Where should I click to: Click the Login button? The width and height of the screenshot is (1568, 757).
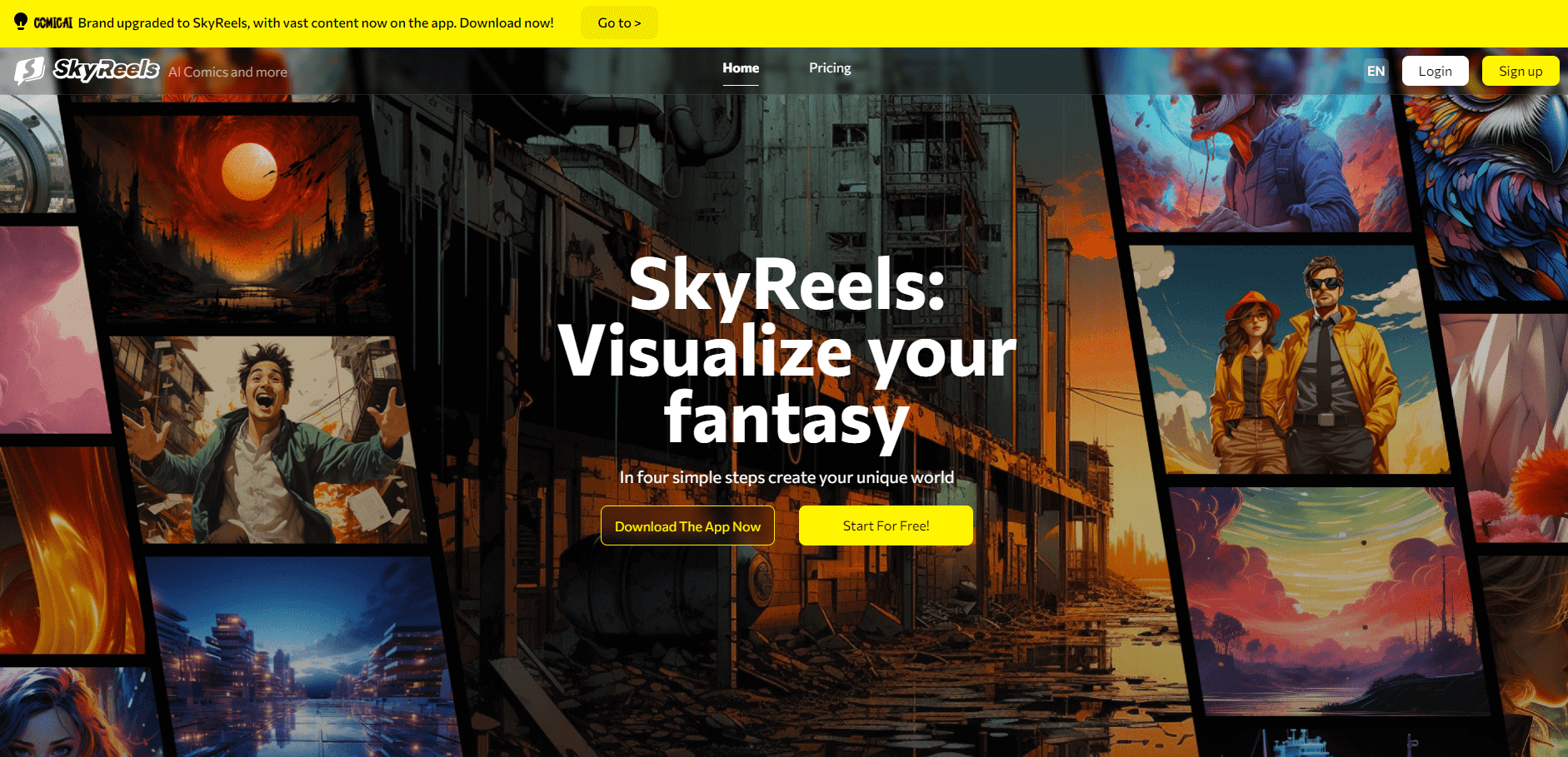[1435, 71]
